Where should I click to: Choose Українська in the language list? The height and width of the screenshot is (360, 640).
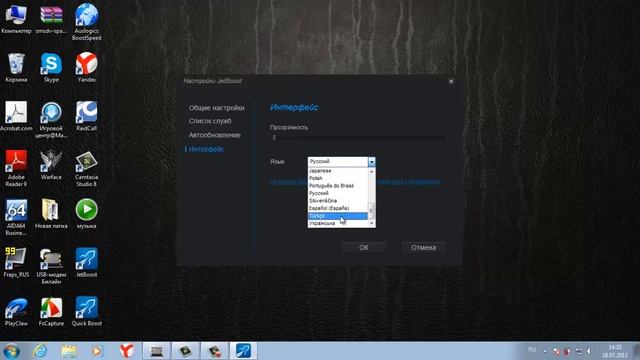338,223
